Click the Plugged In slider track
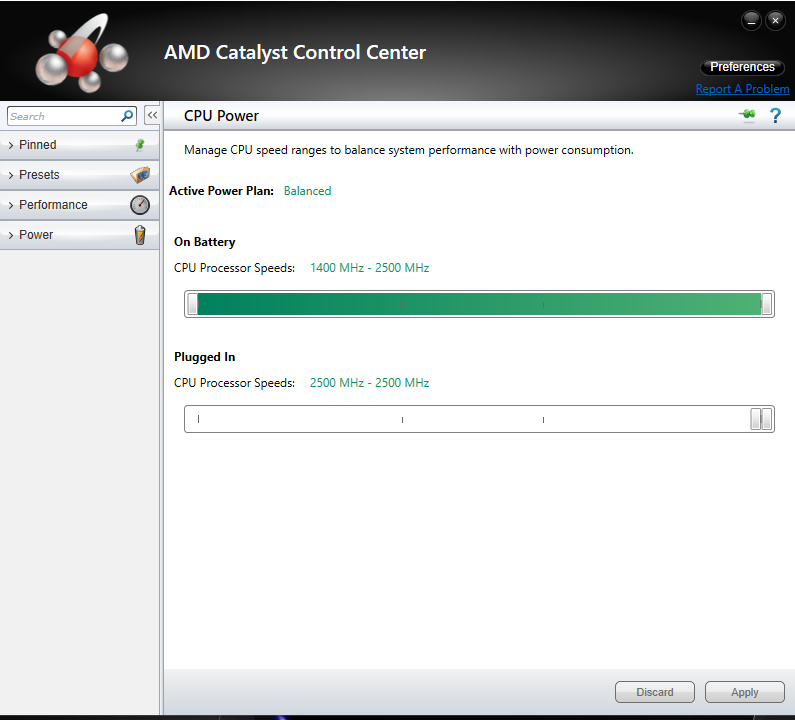 (479, 419)
